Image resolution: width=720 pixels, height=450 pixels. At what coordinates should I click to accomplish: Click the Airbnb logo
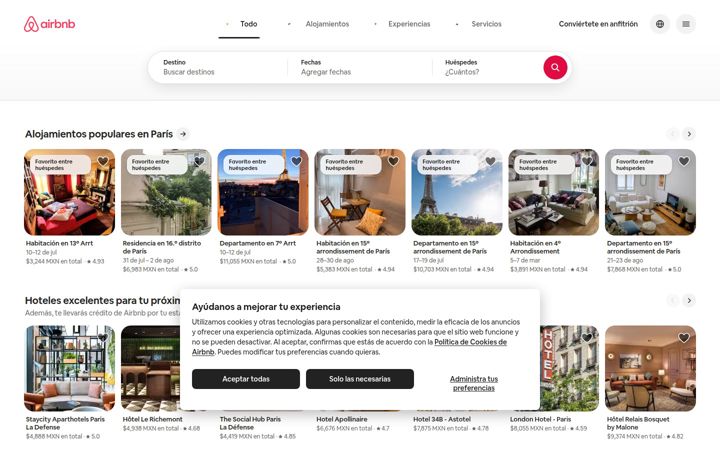click(50, 24)
